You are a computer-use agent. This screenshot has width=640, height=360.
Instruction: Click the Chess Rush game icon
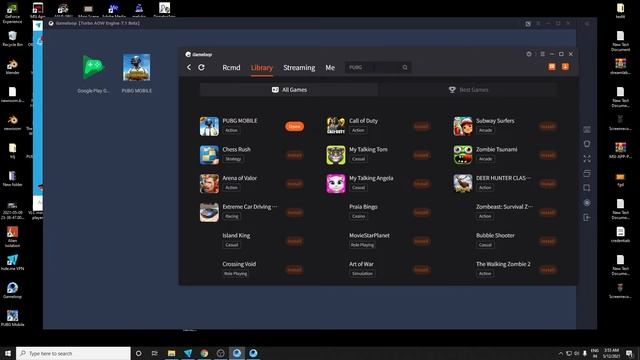(x=209, y=155)
